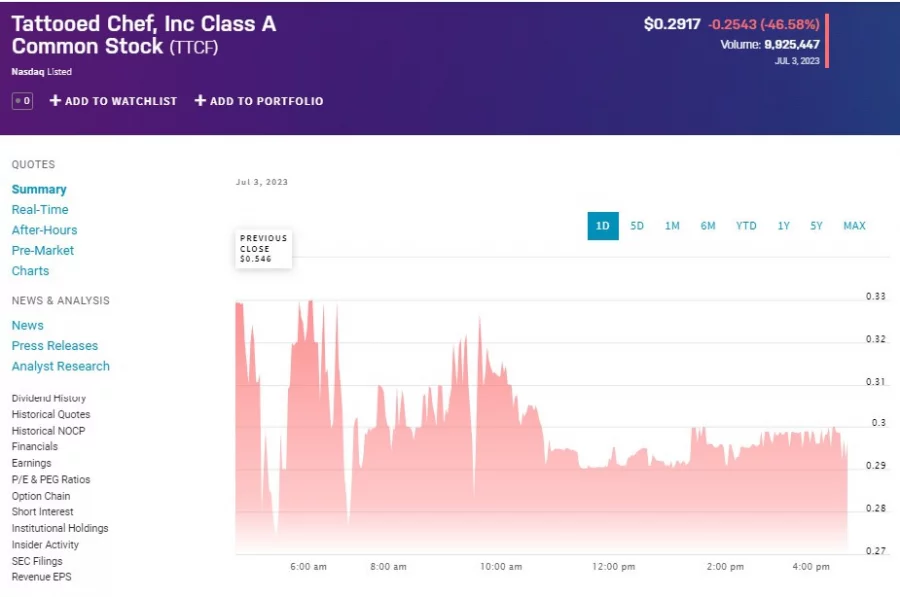The height and width of the screenshot is (597, 900).
Task: Open the SEC Filings link
Action: (x=37, y=561)
